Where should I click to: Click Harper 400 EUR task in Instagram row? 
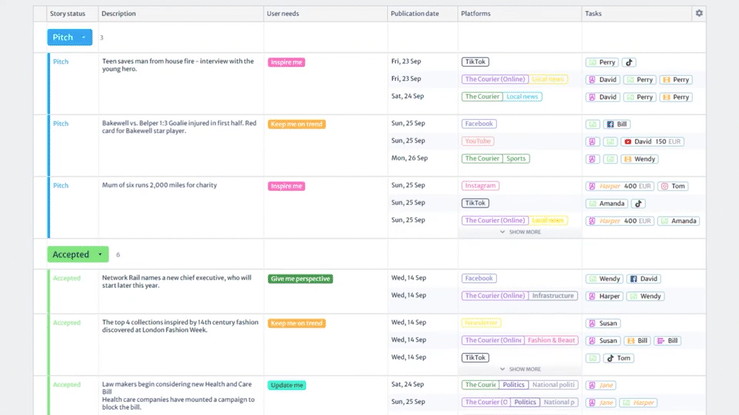620,186
